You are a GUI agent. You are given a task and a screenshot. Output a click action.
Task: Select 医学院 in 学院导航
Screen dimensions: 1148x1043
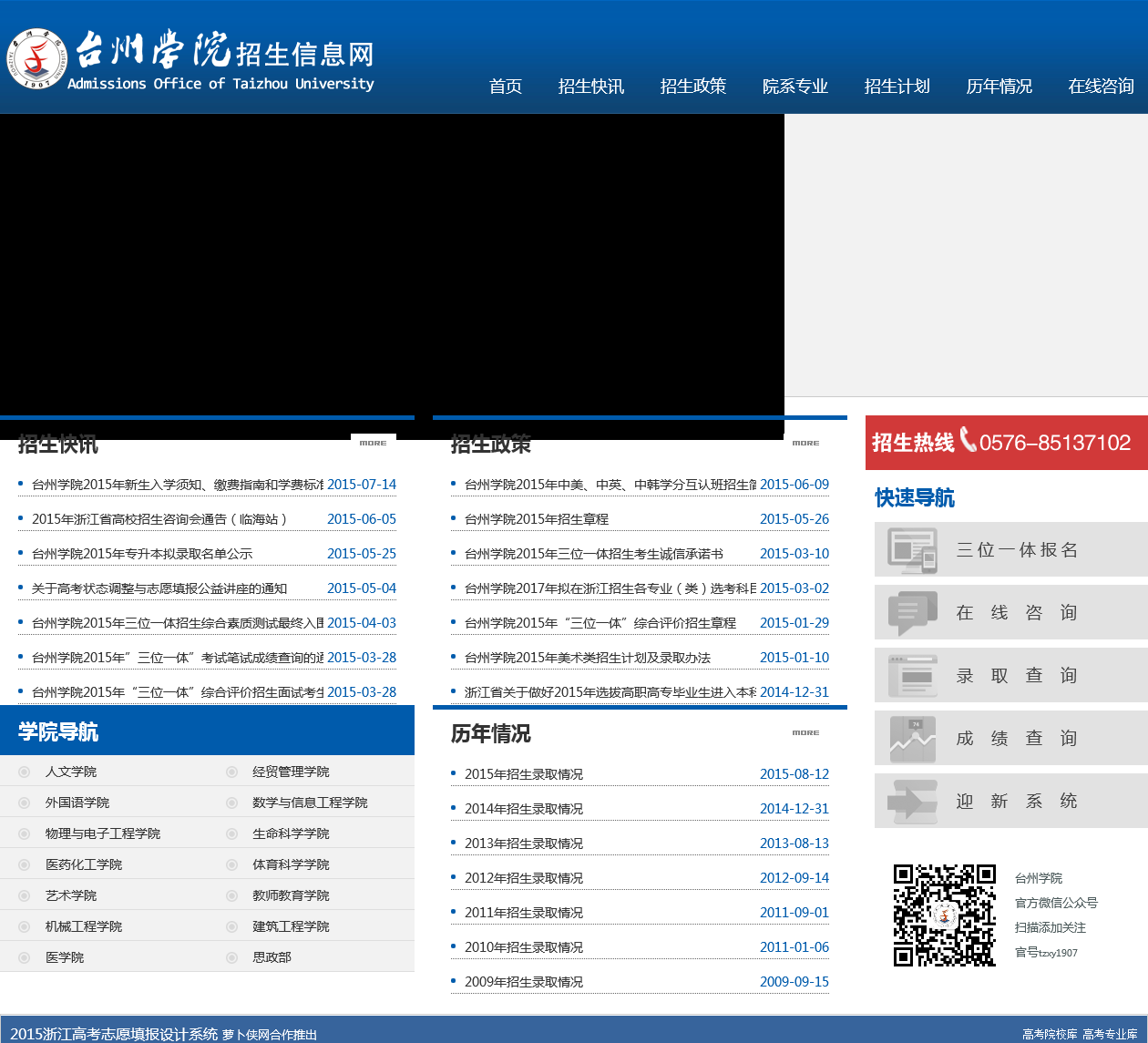(x=65, y=957)
